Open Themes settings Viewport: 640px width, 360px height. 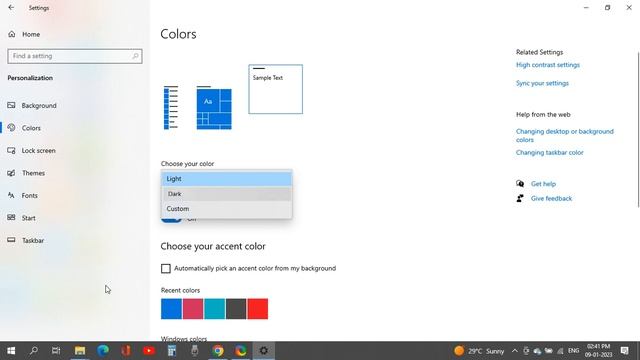coord(26,173)
